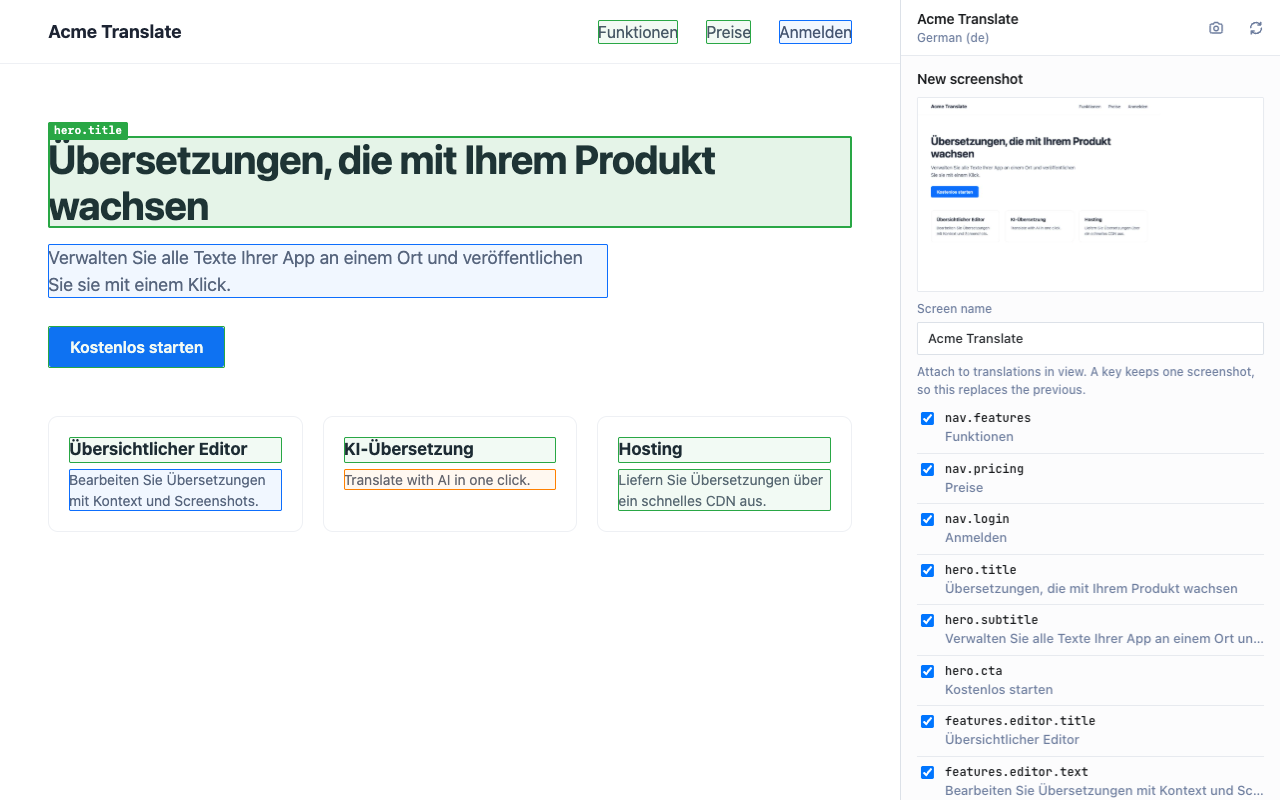
Task: Toggle the hero.title checkbox
Action: [927, 570]
